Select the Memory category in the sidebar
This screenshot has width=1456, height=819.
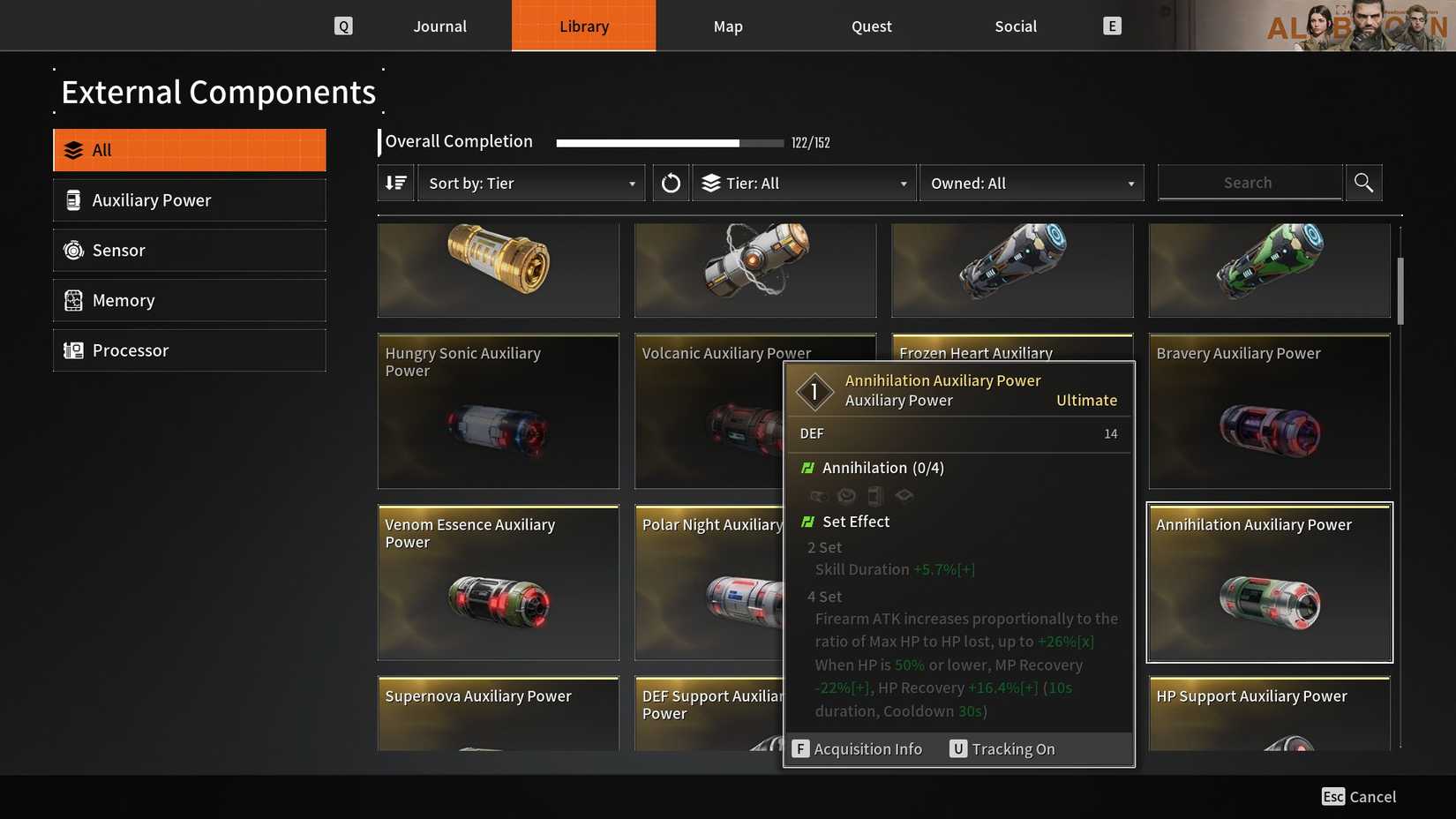pyautogui.click(x=190, y=301)
